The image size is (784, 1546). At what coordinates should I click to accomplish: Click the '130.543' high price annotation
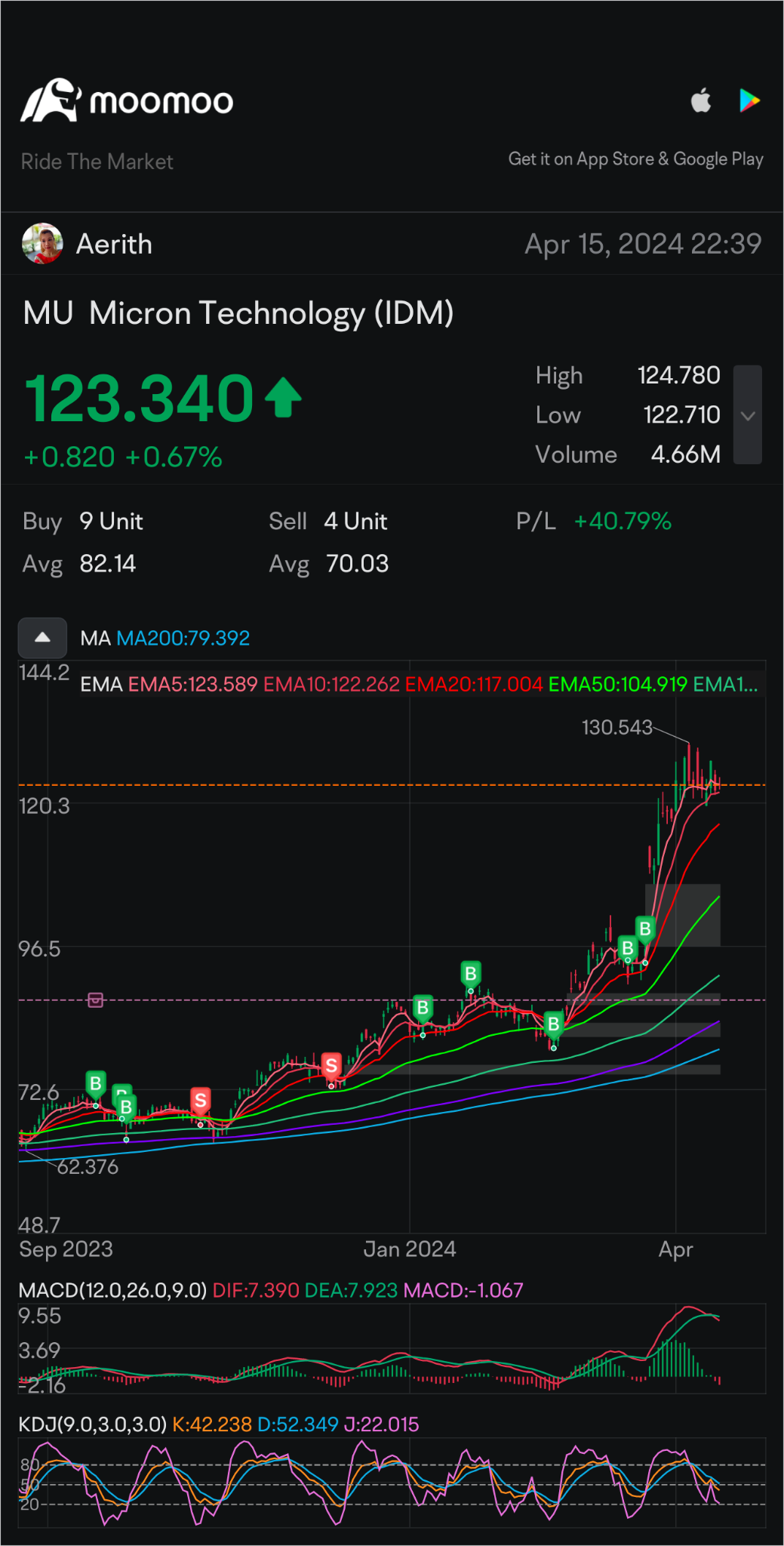616,727
